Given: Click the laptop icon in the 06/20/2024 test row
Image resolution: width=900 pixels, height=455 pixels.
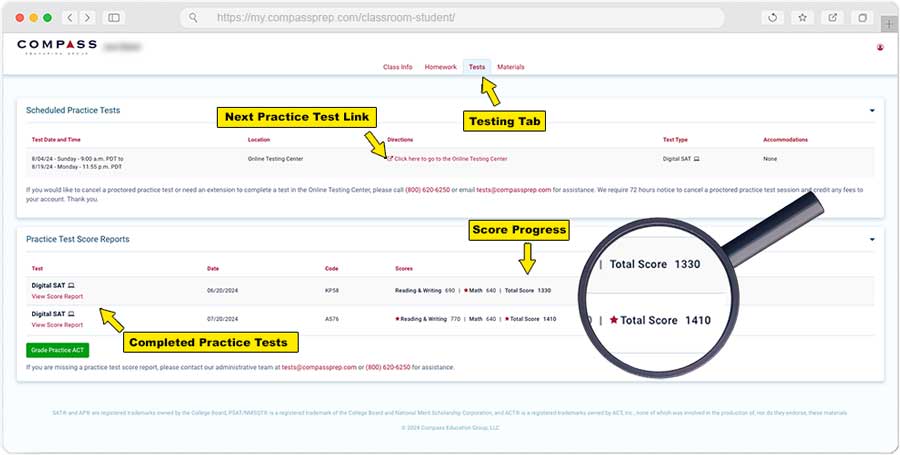Looking at the screenshot, I should [71, 285].
